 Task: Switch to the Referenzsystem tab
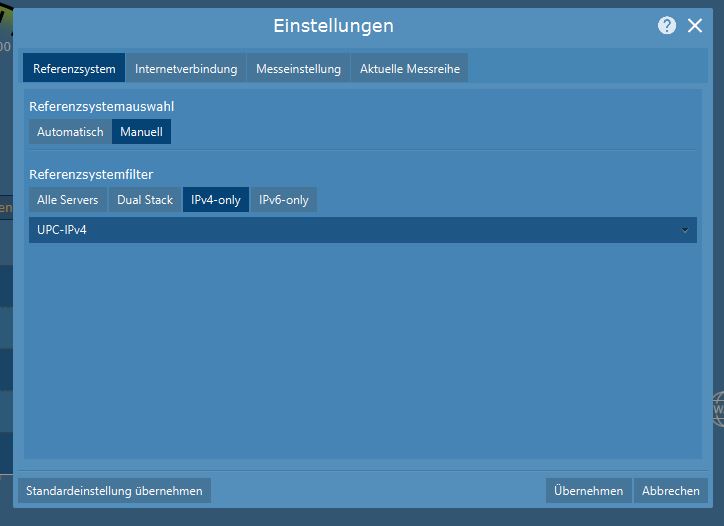pyautogui.click(x=74, y=69)
